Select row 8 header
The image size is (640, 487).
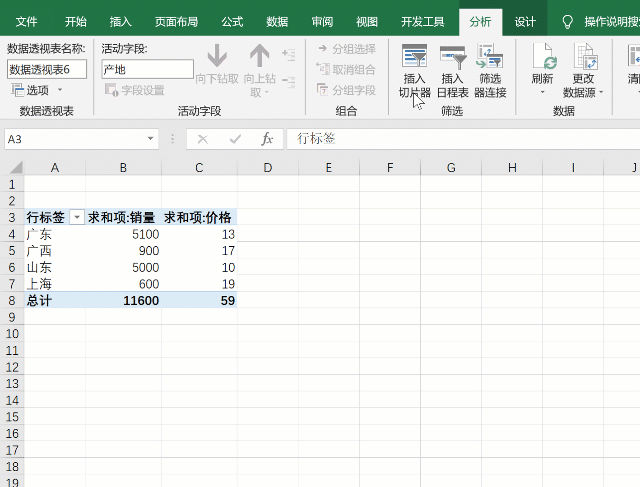pos(12,300)
